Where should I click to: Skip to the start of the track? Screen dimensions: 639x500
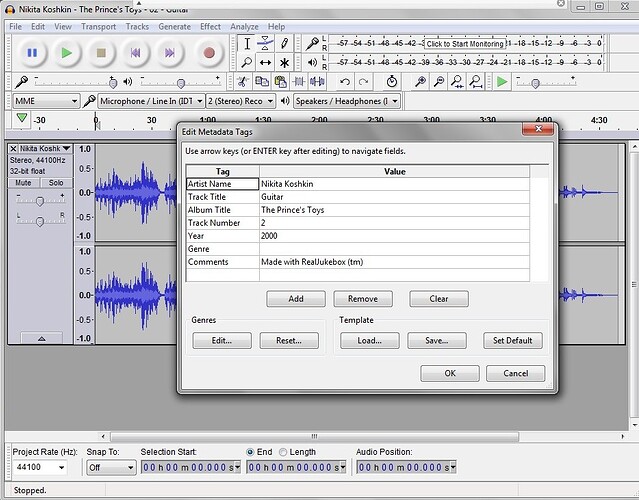[135, 53]
